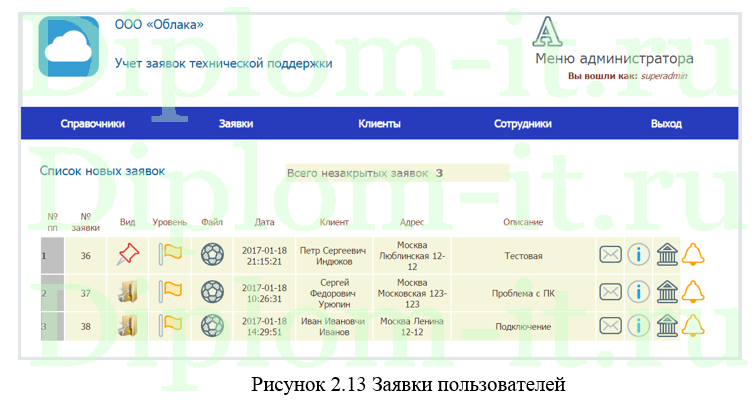Click Выход to log out

click(x=666, y=124)
